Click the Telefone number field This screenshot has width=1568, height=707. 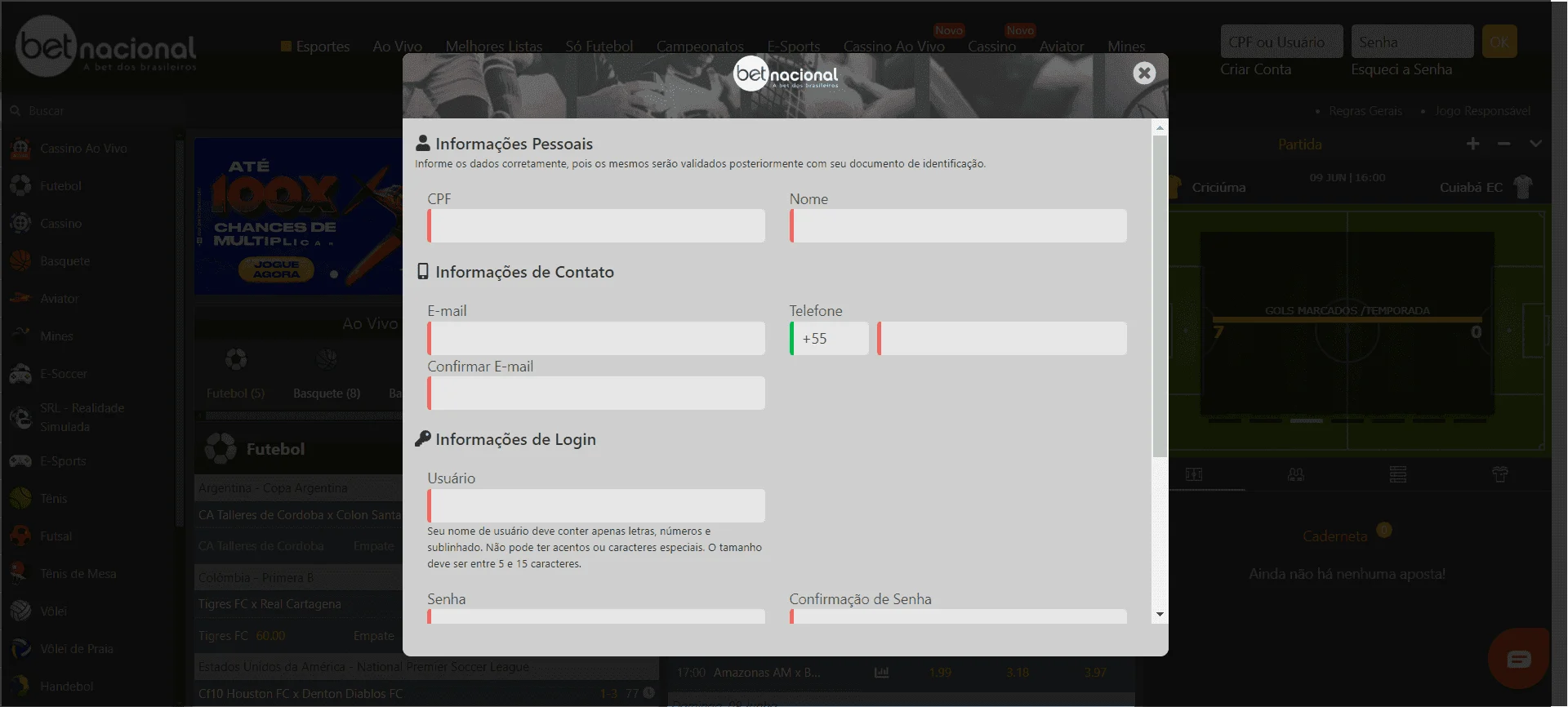[1002, 338]
